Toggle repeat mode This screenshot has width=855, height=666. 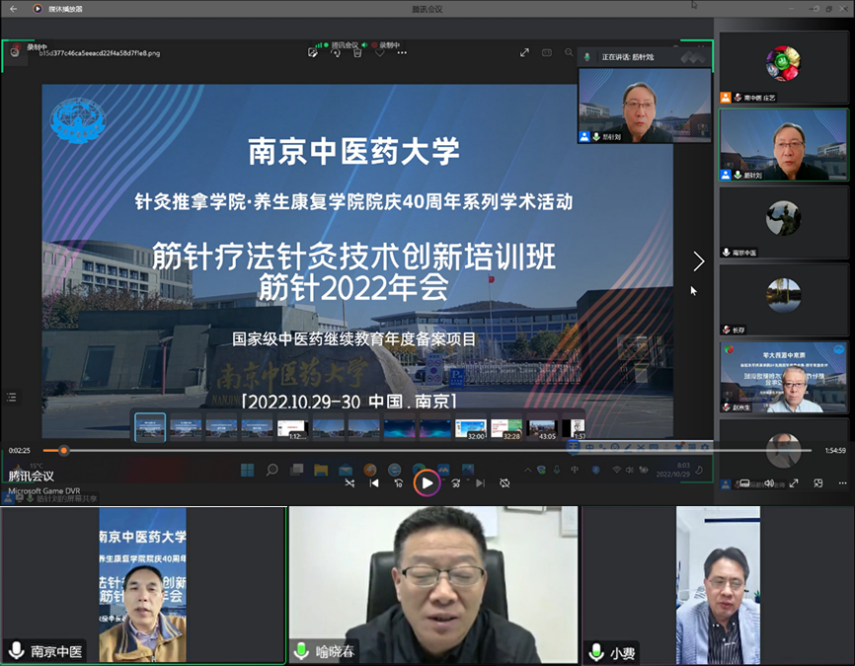(505, 483)
